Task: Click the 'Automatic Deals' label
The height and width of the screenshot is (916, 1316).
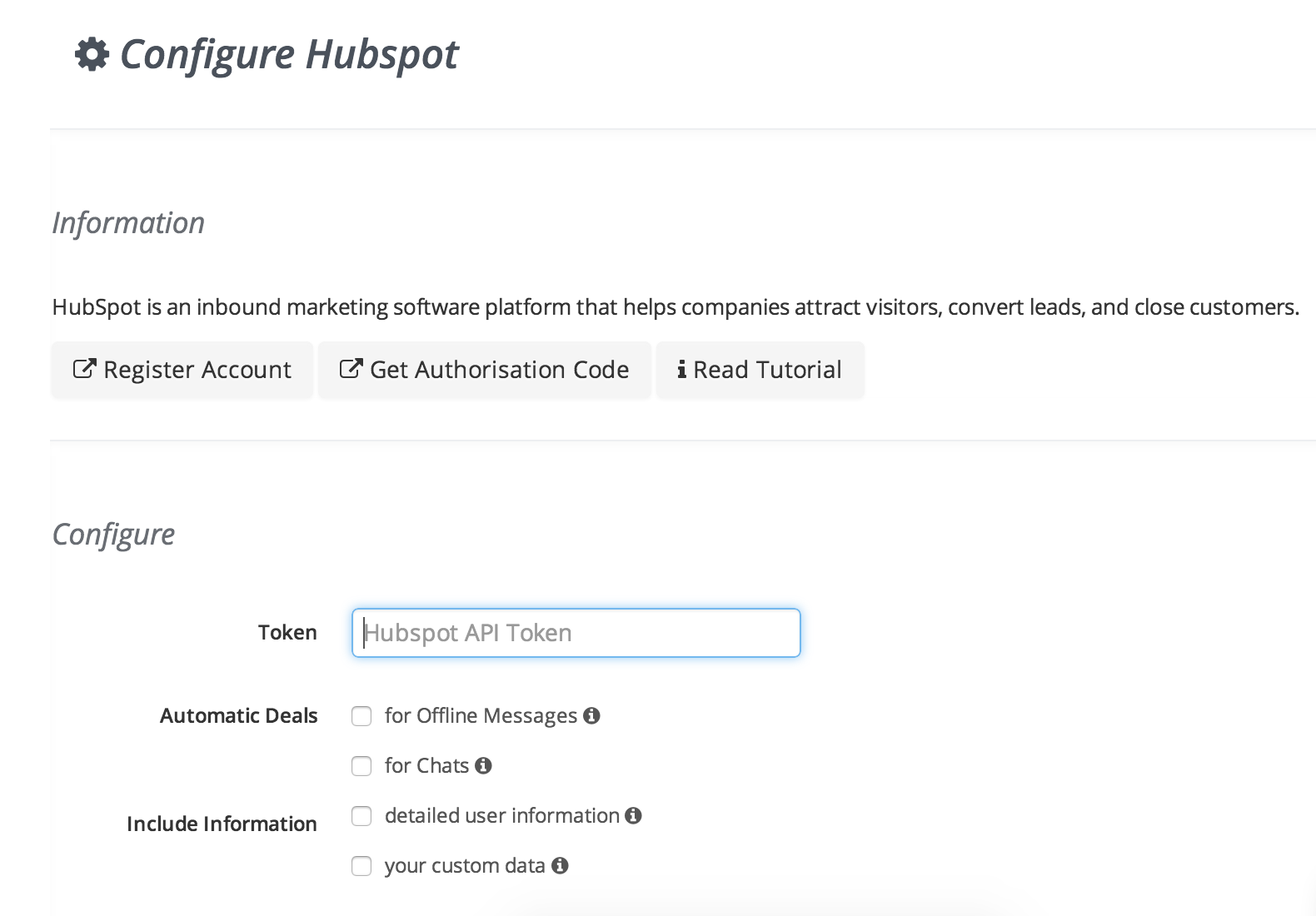Action: [x=239, y=715]
